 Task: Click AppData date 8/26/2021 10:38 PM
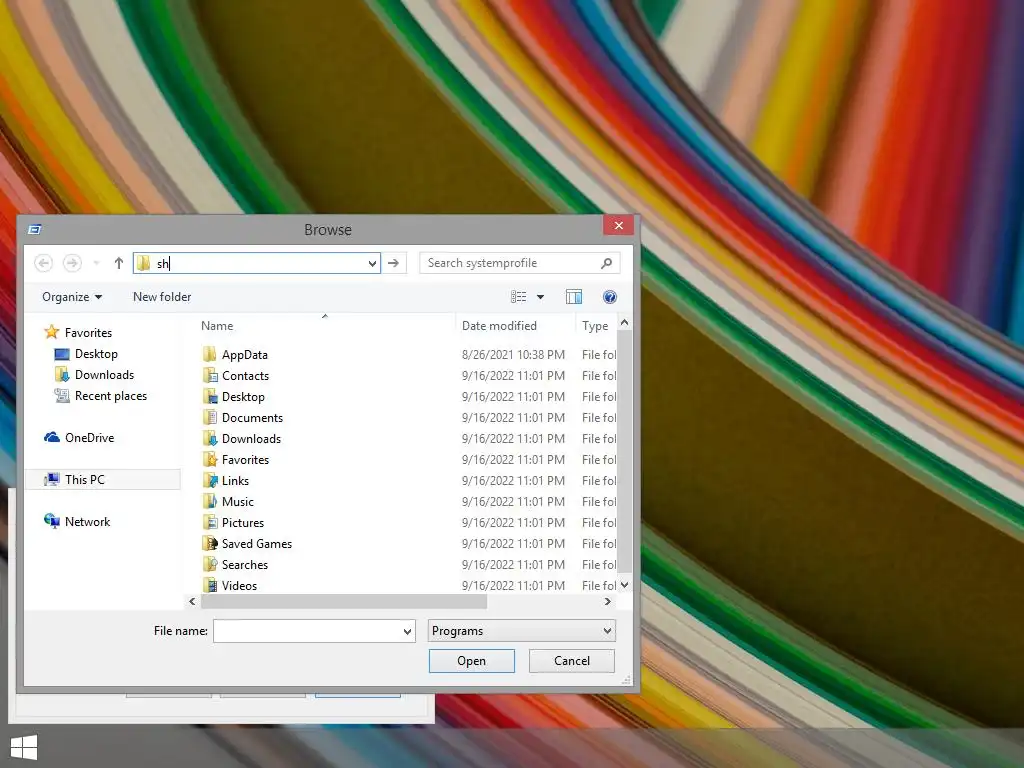click(x=513, y=355)
